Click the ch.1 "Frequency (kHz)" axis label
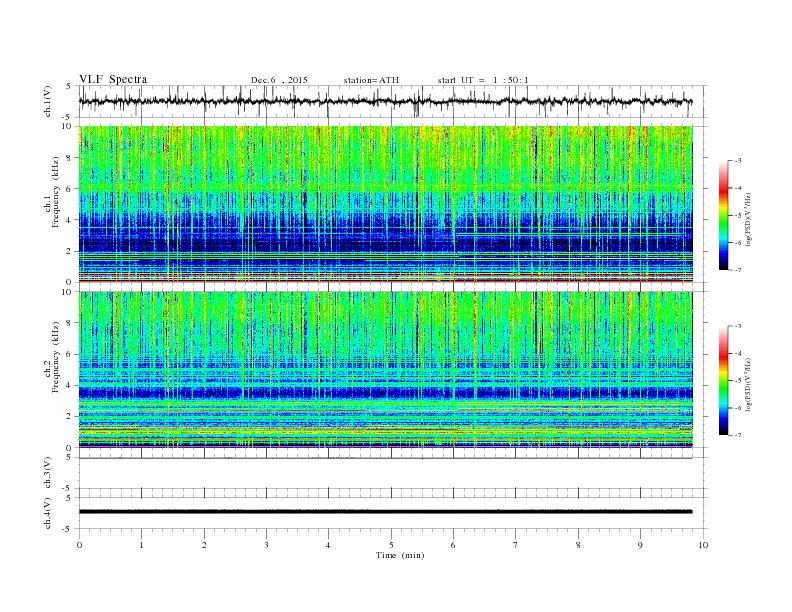The height and width of the screenshot is (612, 792). pos(56,192)
